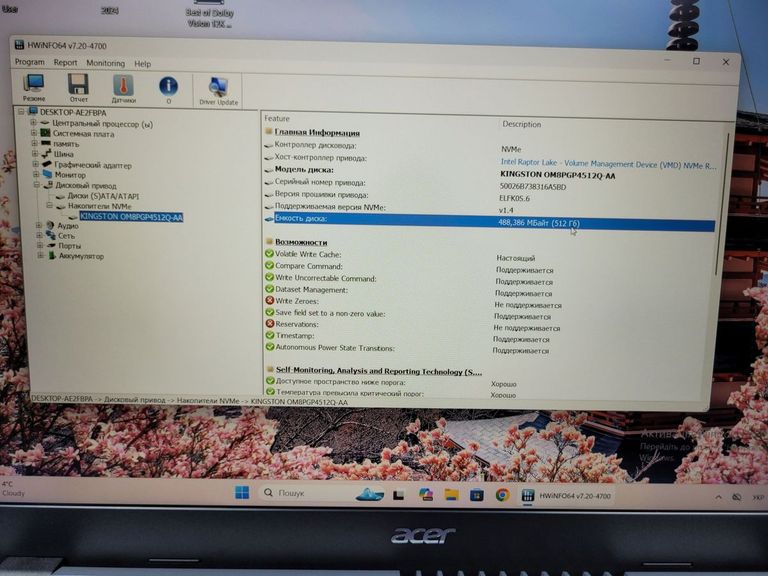Screen dimensions: 768x576
Task: Expand the Аудио tree node
Action: coord(38,225)
